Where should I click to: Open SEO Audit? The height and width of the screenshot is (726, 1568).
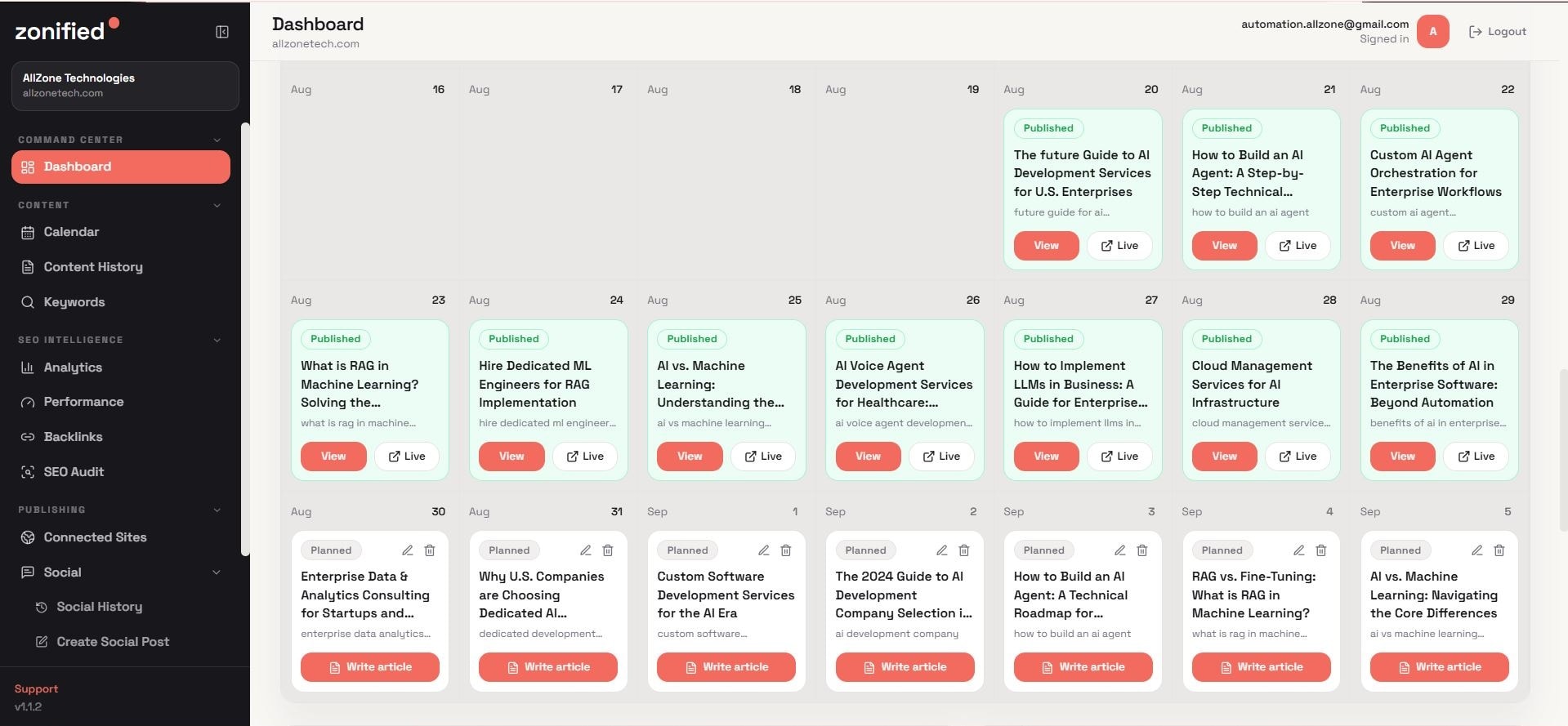click(x=121, y=472)
